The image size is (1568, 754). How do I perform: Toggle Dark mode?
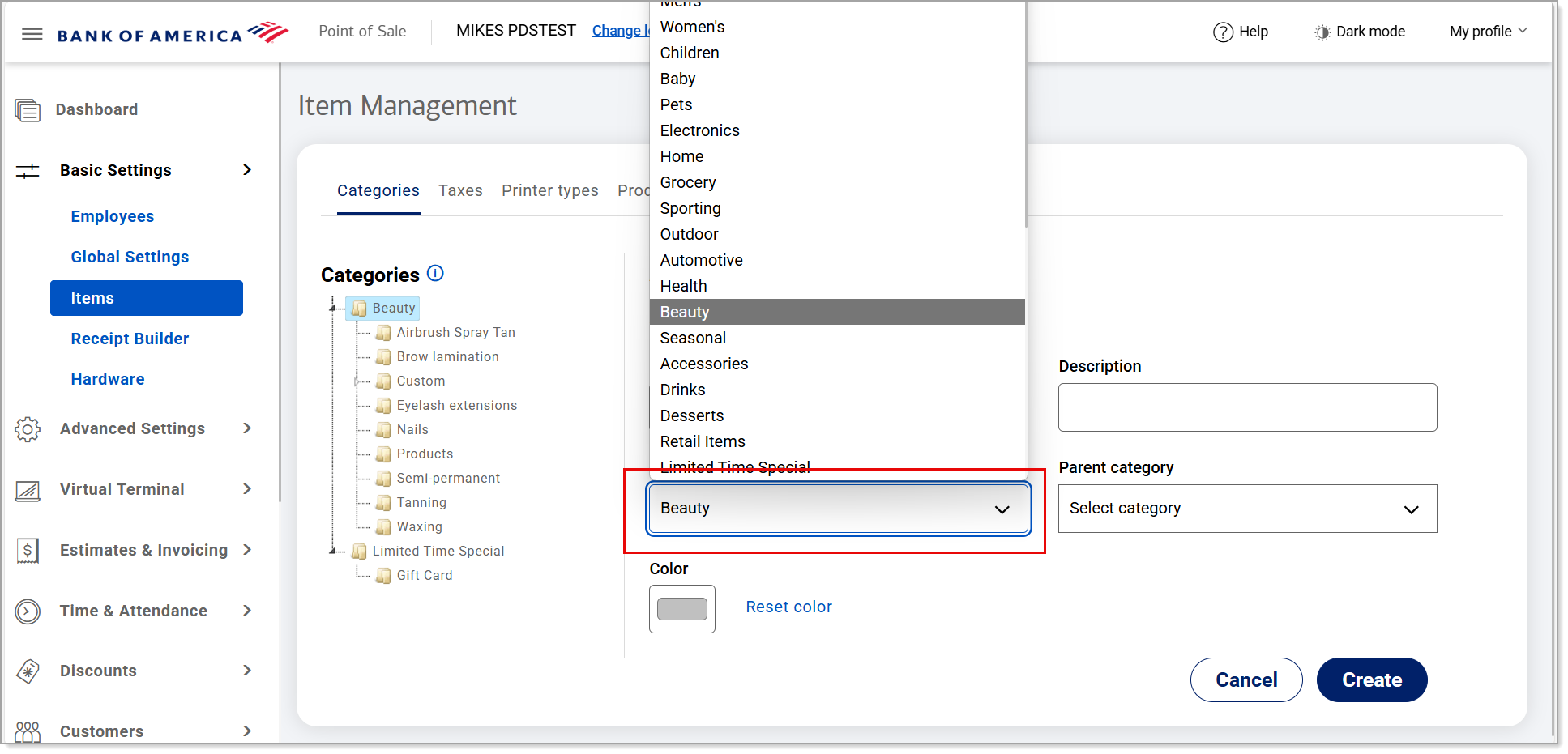tap(1360, 32)
